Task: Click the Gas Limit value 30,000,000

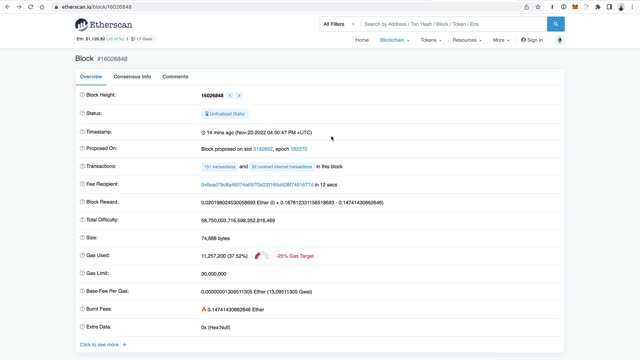Action: pyautogui.click(x=213, y=274)
